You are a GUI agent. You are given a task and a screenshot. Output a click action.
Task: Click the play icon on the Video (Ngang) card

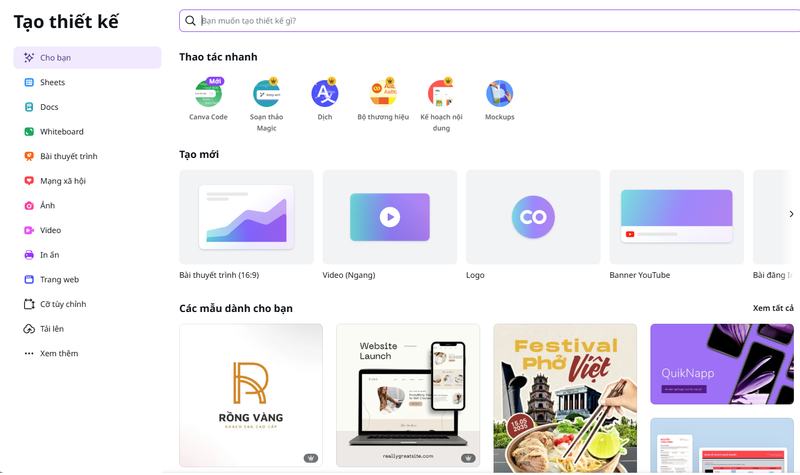tap(390, 217)
